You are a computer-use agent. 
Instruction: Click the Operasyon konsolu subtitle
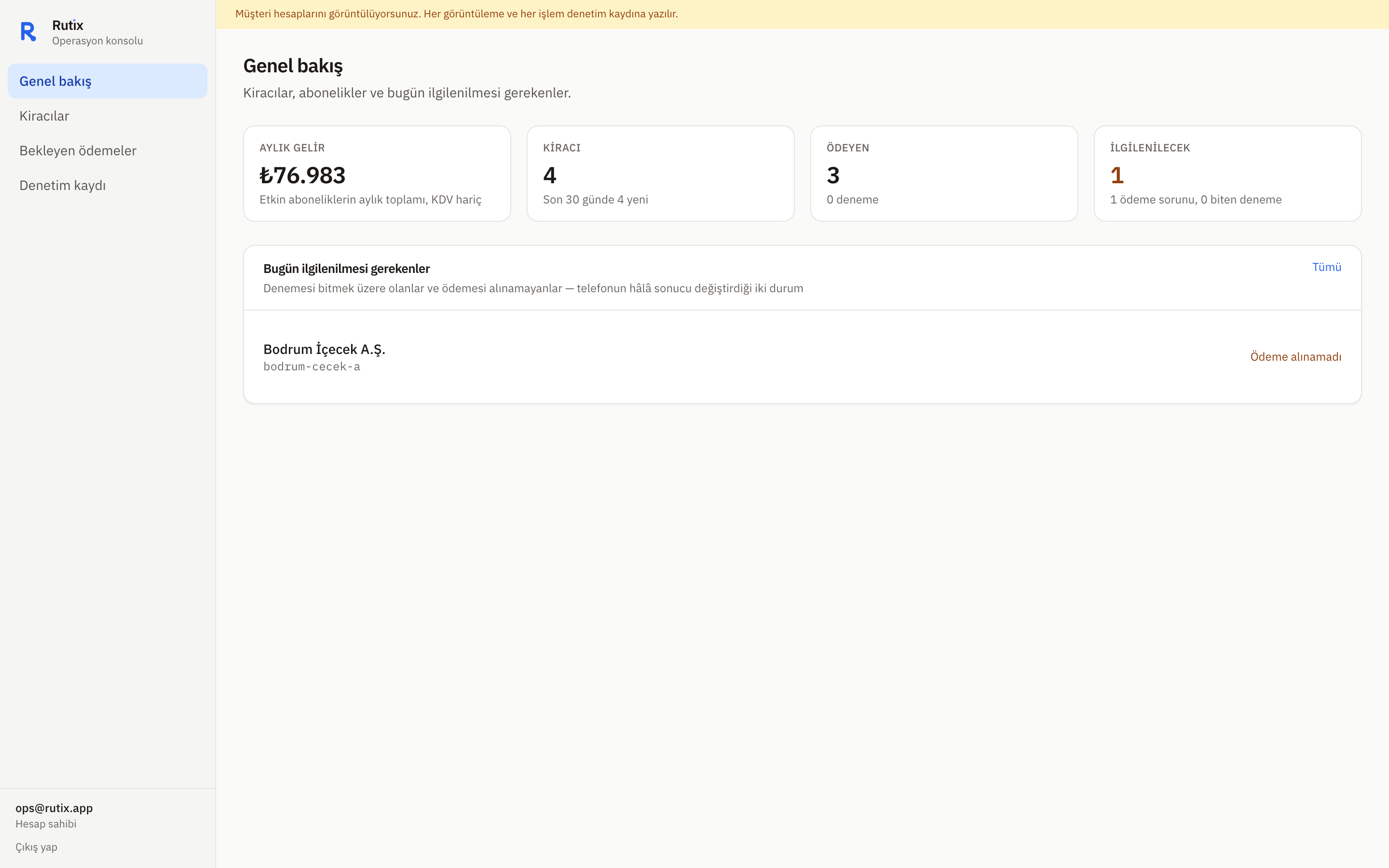tap(97, 41)
